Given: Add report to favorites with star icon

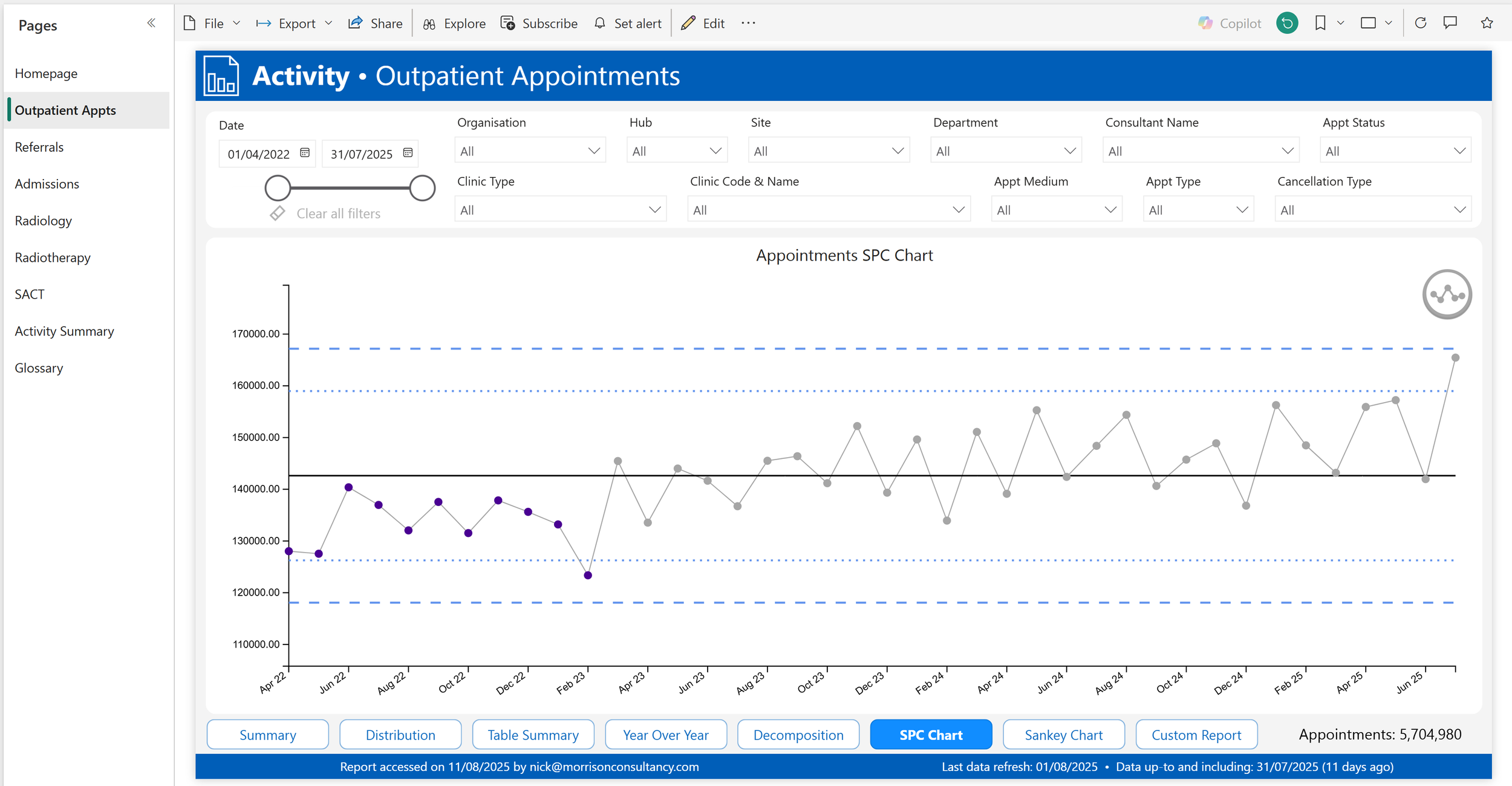Looking at the screenshot, I should [1487, 23].
